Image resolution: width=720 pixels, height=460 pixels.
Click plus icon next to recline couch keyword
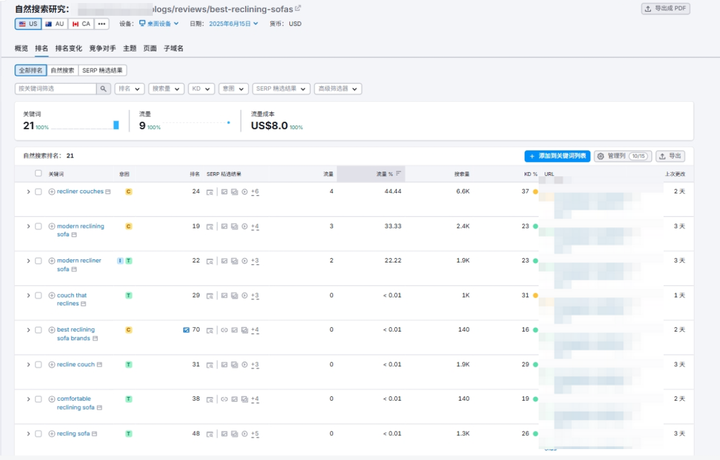point(52,365)
